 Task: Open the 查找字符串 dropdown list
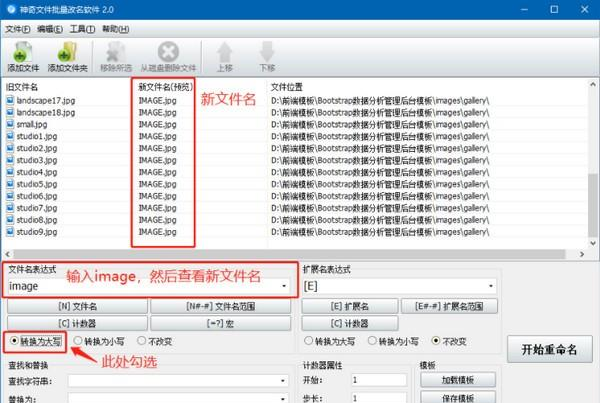pos(286,381)
